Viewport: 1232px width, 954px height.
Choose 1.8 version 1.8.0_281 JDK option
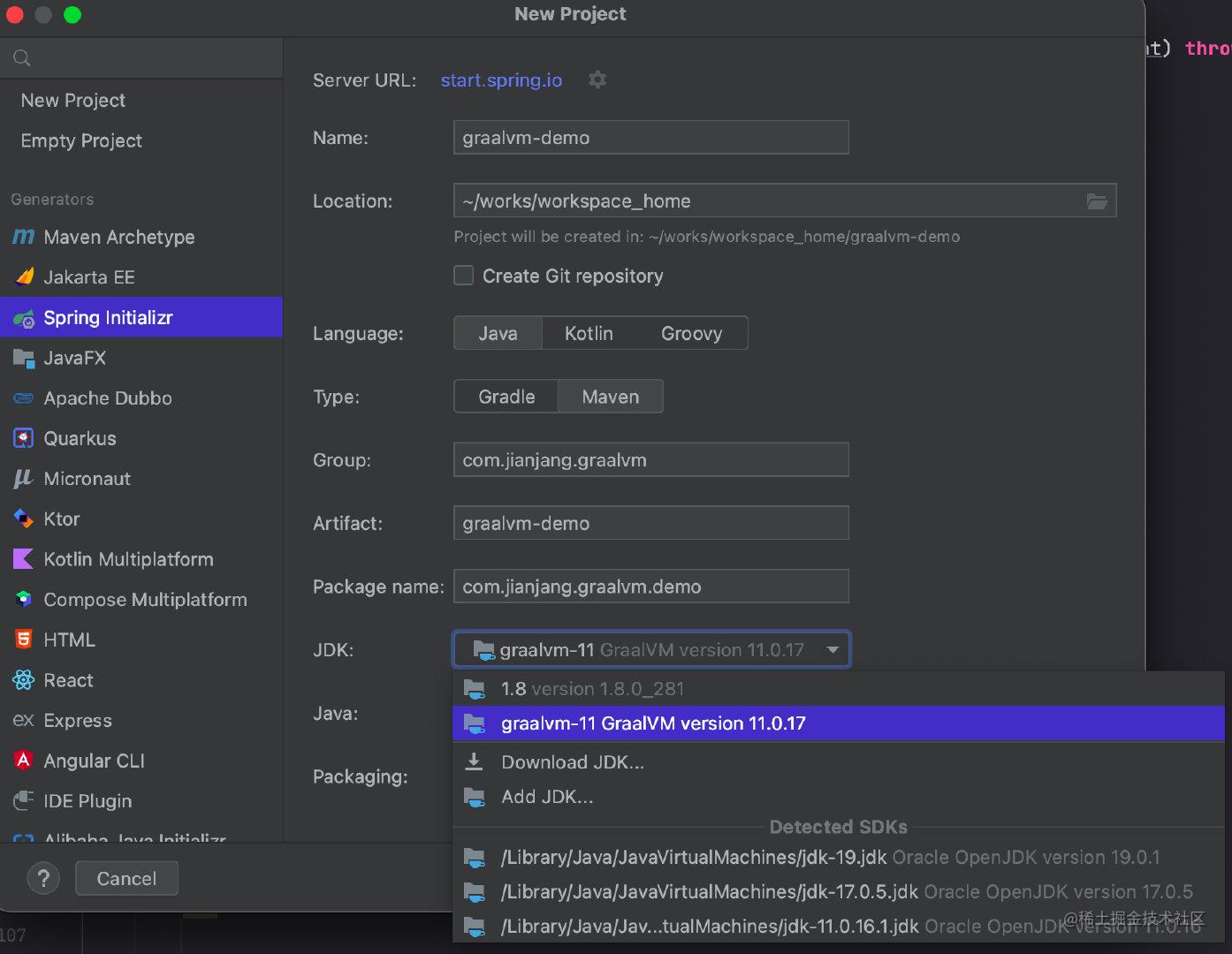point(592,689)
